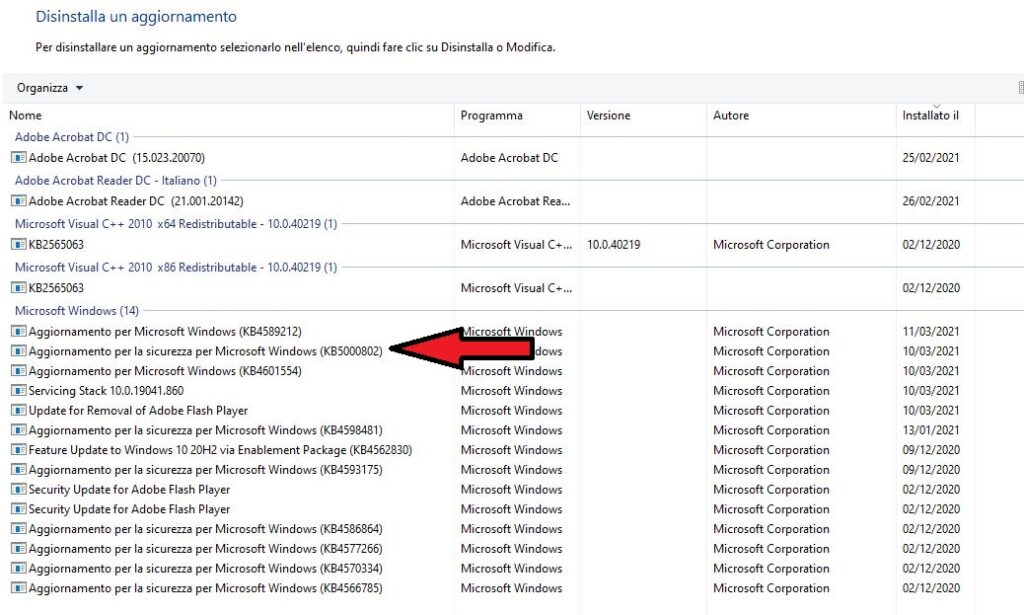This screenshot has width=1024, height=615.
Task: Collapse Visual C++ 2010 x86 Redistributable group
Action: coord(176,268)
